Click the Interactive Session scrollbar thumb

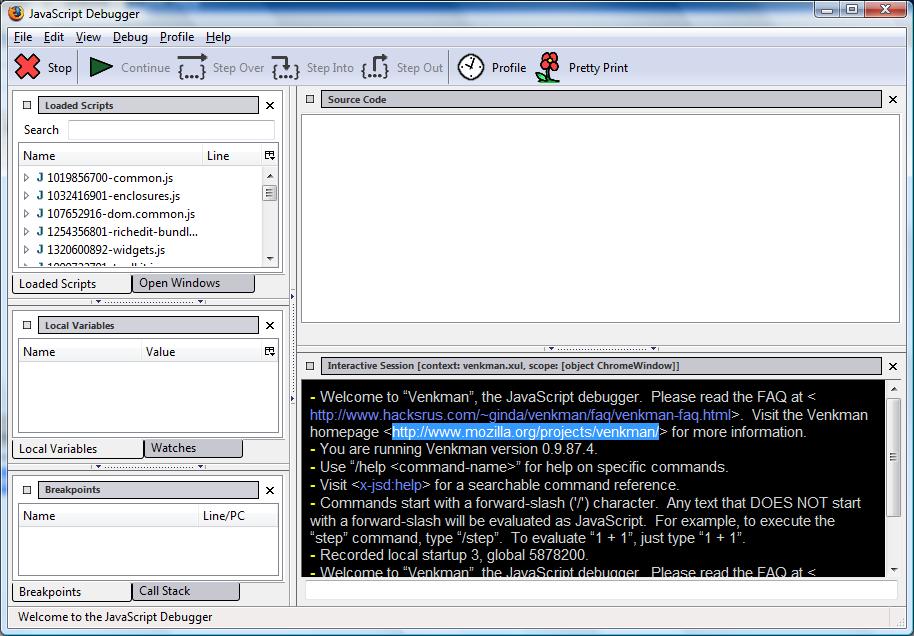coord(893,456)
